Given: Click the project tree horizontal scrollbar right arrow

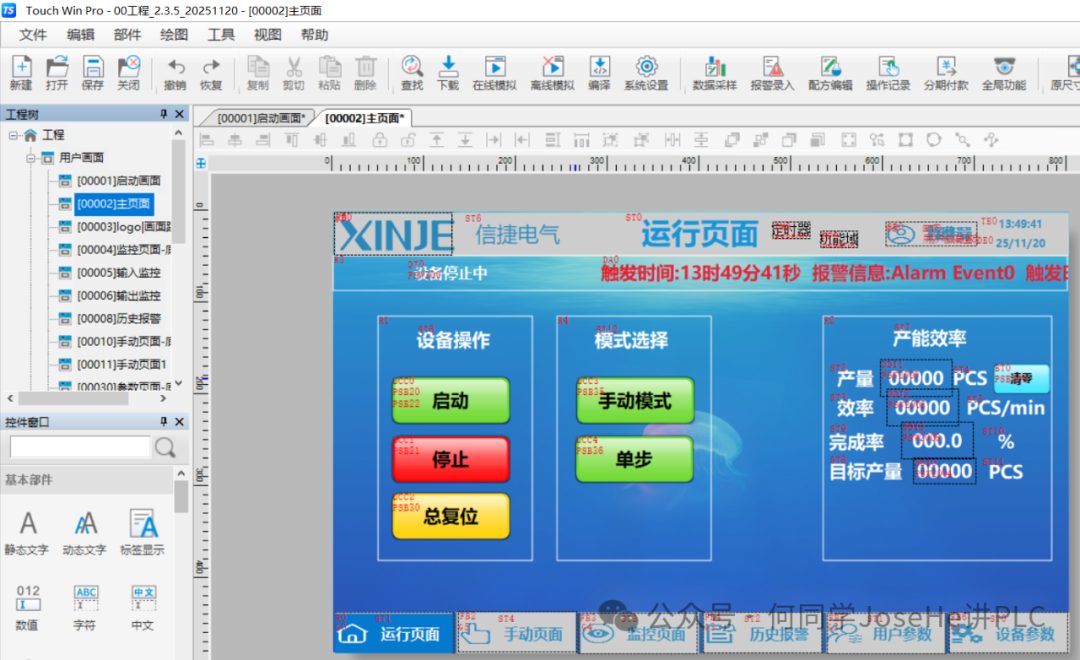Looking at the screenshot, I should tap(163, 398).
